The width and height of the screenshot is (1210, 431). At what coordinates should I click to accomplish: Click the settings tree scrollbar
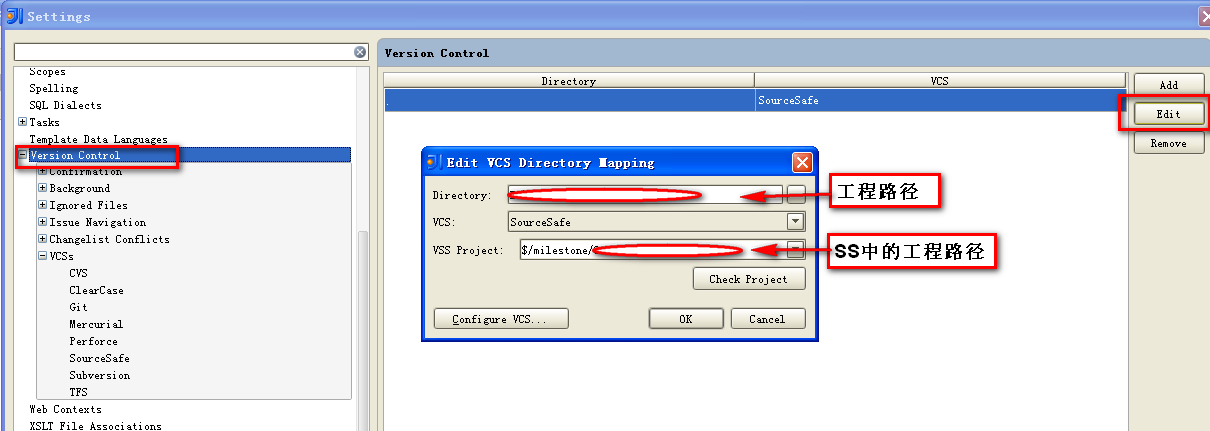click(x=363, y=330)
